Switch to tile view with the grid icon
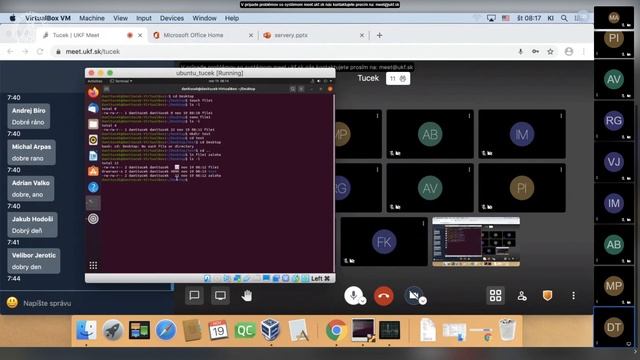The width and height of the screenshot is (640, 360). tap(496, 296)
